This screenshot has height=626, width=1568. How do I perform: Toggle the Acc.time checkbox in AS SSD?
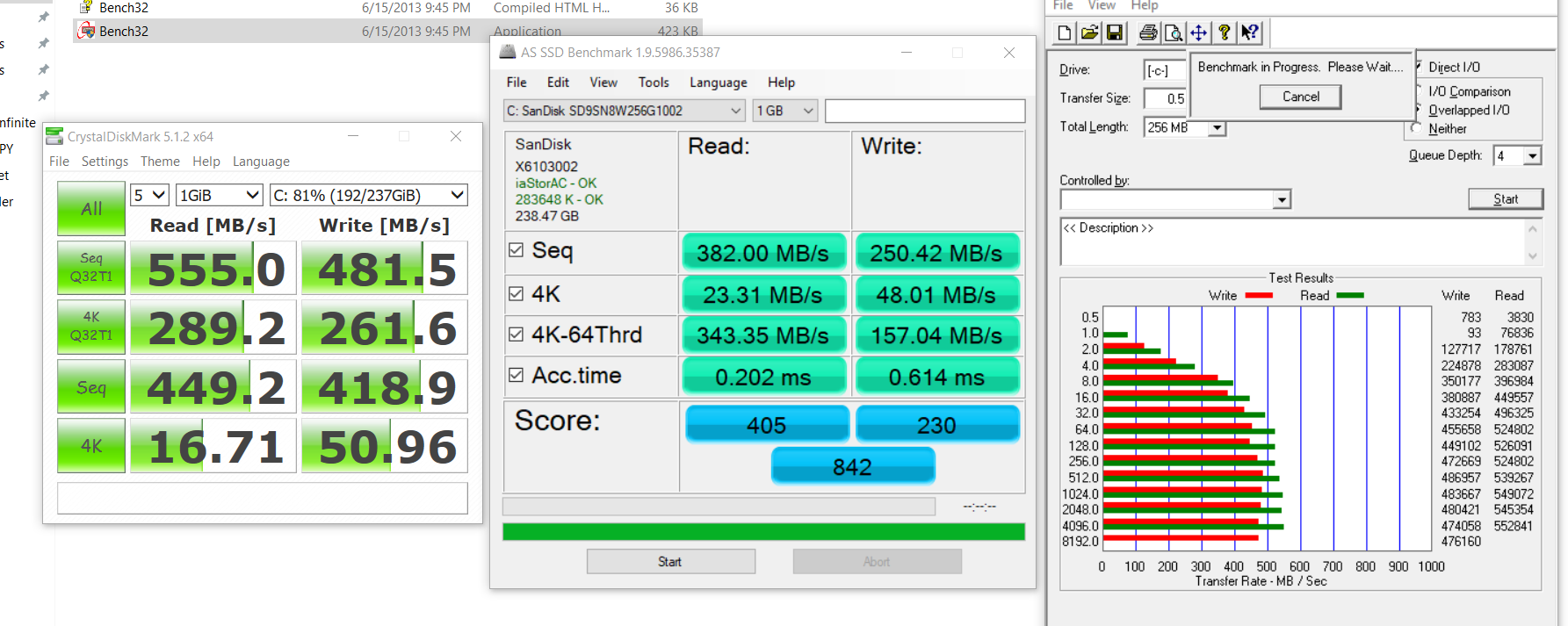517,375
